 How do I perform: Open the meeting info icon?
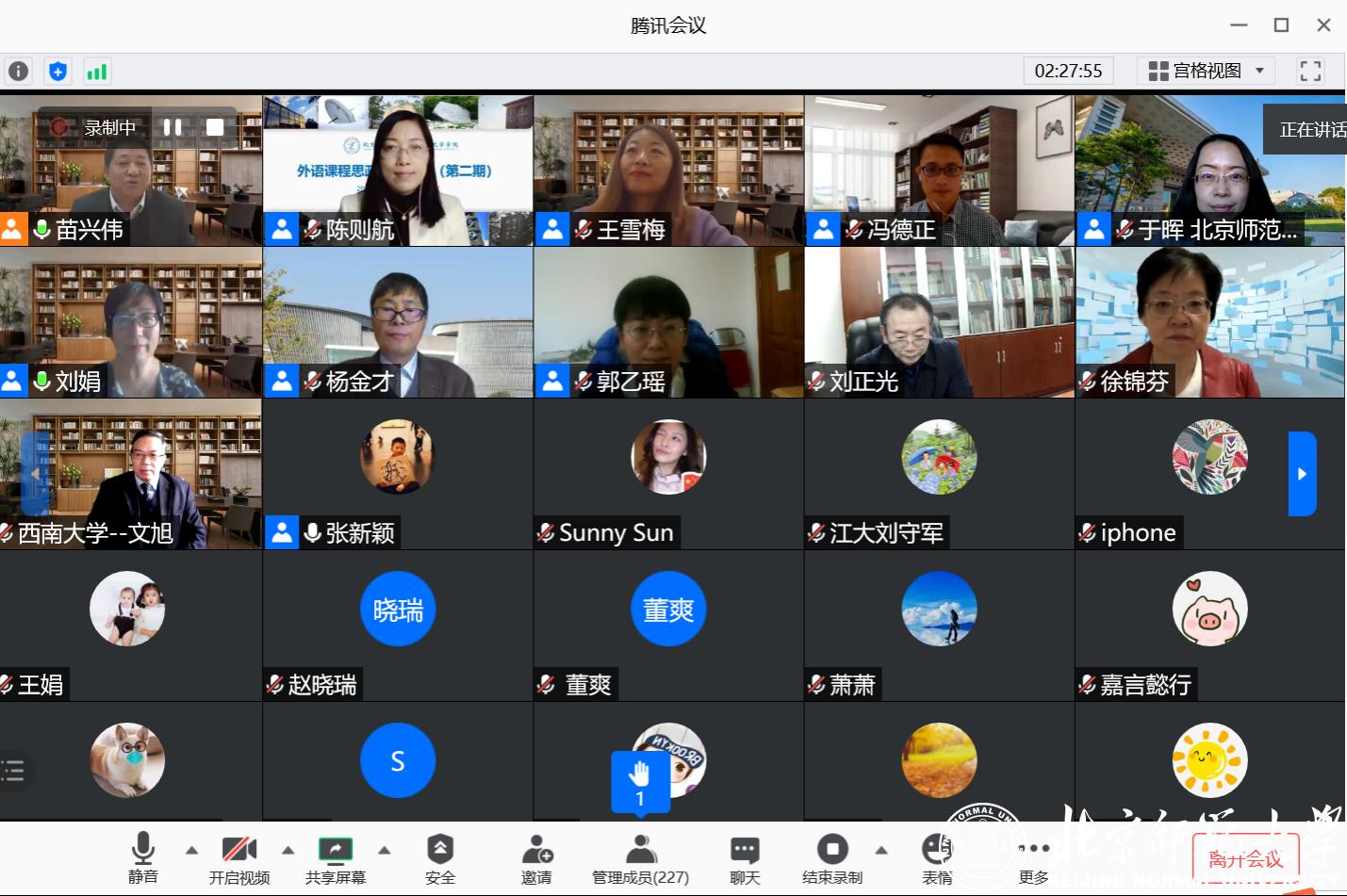[18, 72]
